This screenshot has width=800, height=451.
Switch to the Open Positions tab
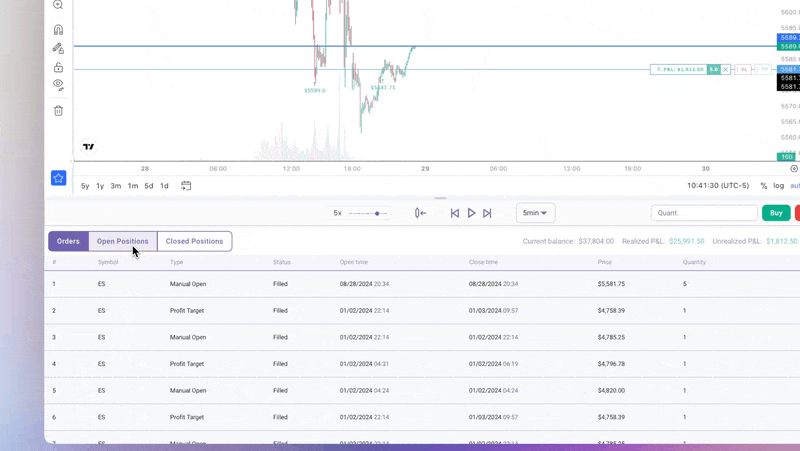tap(122, 241)
